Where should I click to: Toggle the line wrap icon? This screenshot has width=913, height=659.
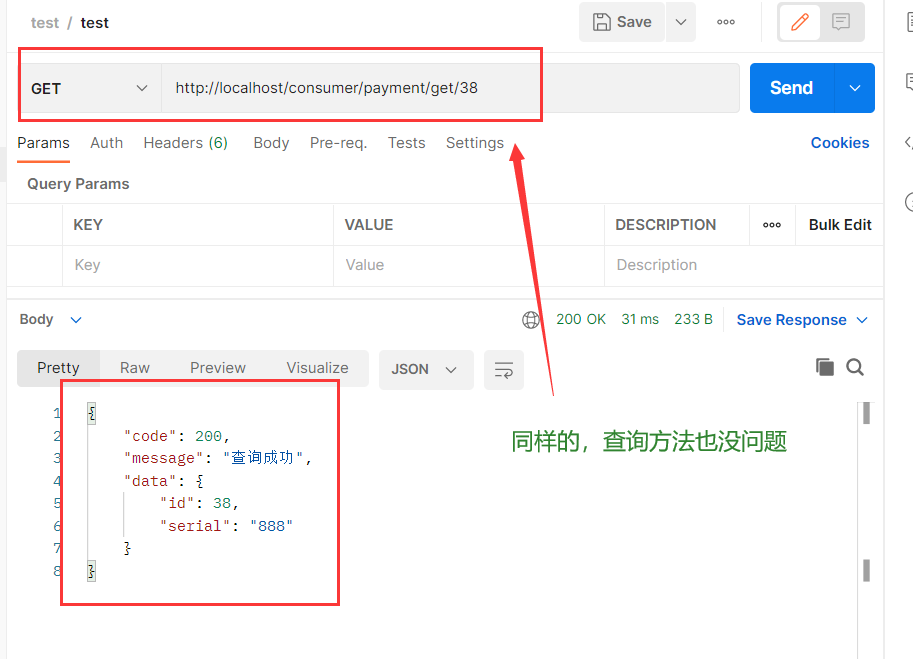coord(504,370)
